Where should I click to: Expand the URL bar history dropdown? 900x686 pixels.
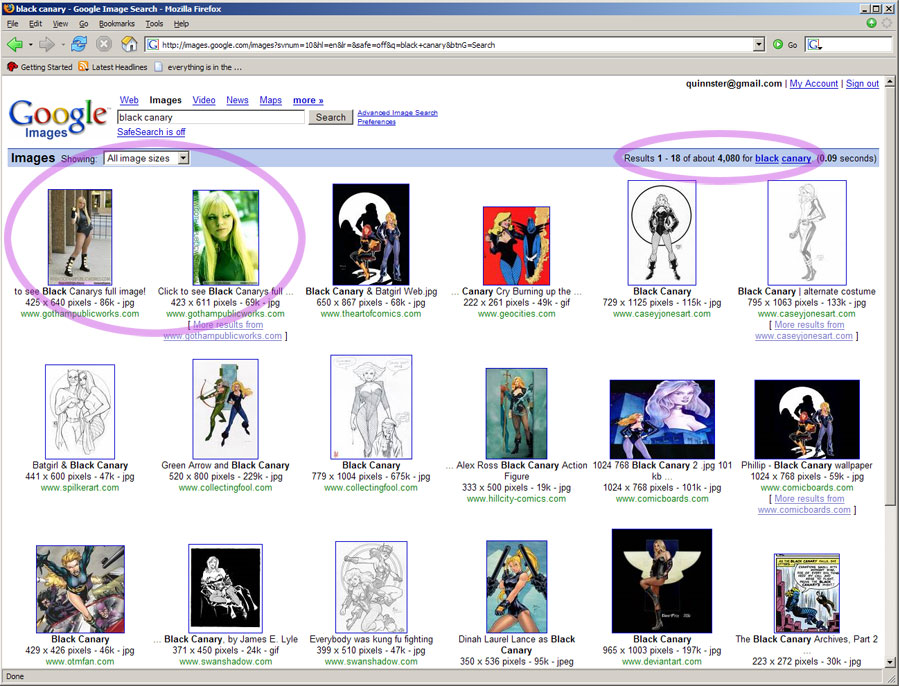[x=759, y=45]
